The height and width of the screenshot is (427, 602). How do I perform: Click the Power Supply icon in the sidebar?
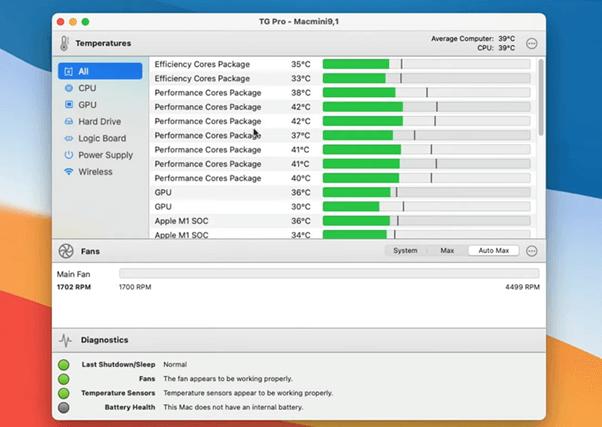point(69,155)
